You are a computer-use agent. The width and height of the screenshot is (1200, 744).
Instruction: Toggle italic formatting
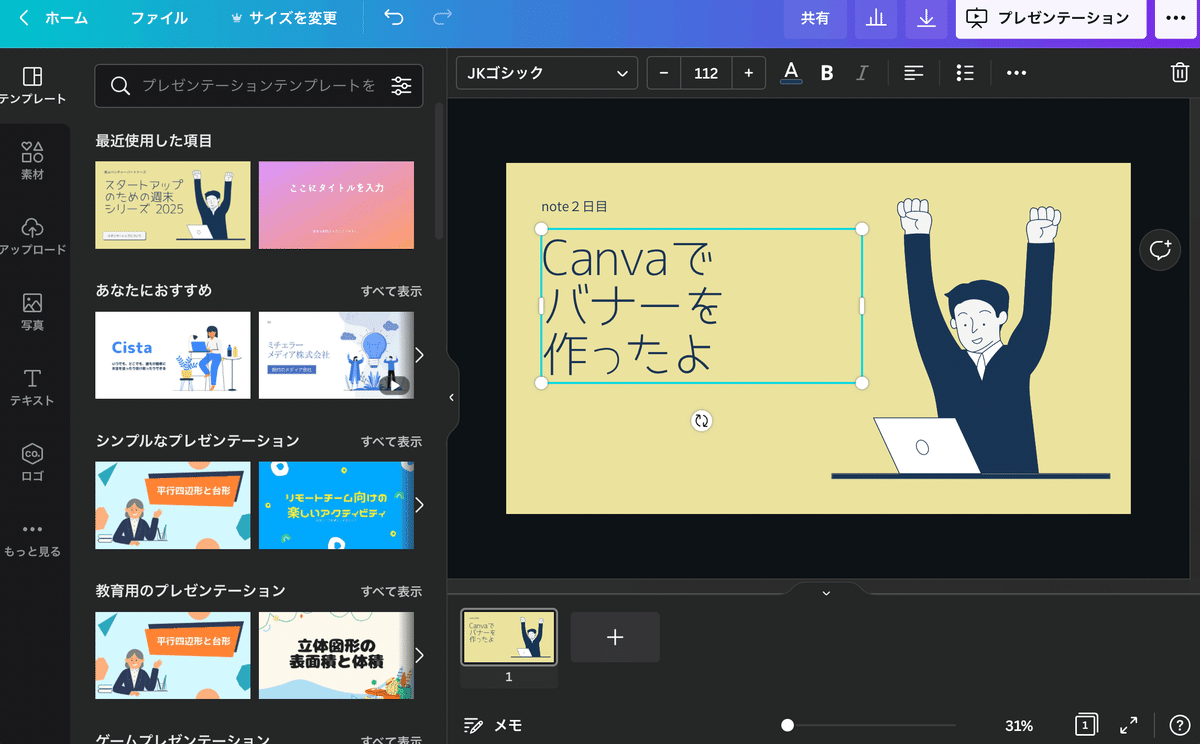[x=862, y=73]
